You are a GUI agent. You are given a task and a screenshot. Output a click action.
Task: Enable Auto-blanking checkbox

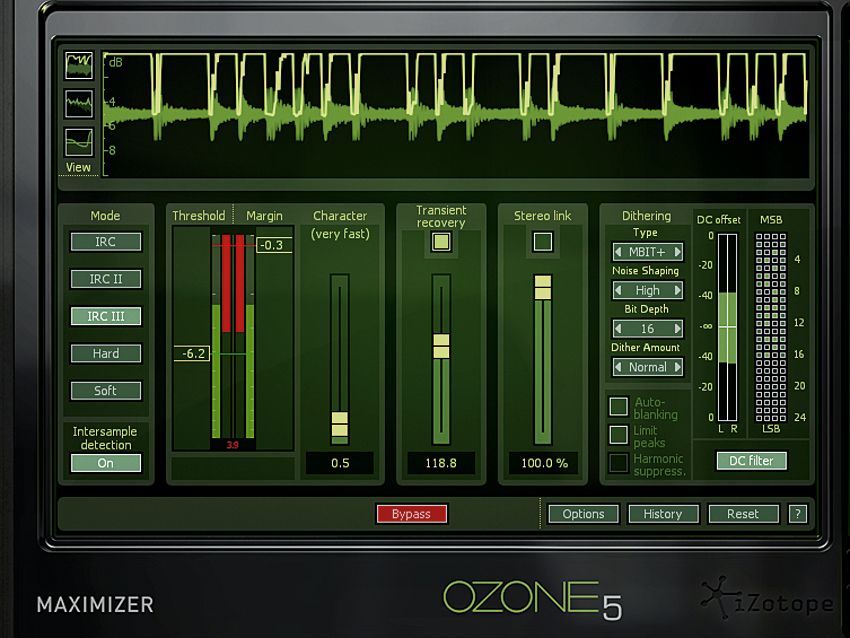(619, 406)
